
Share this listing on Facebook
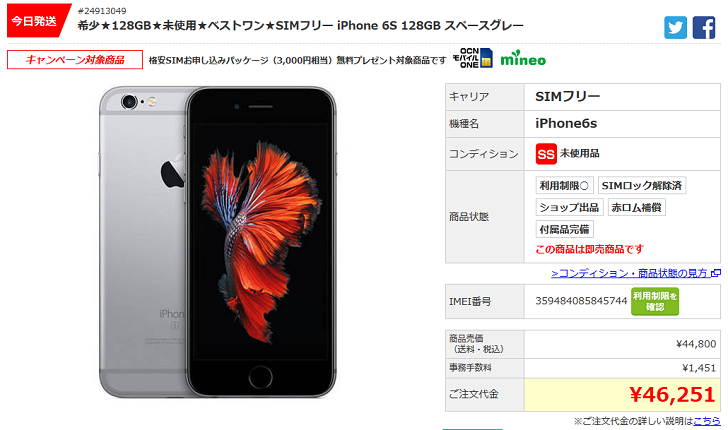click(x=704, y=27)
